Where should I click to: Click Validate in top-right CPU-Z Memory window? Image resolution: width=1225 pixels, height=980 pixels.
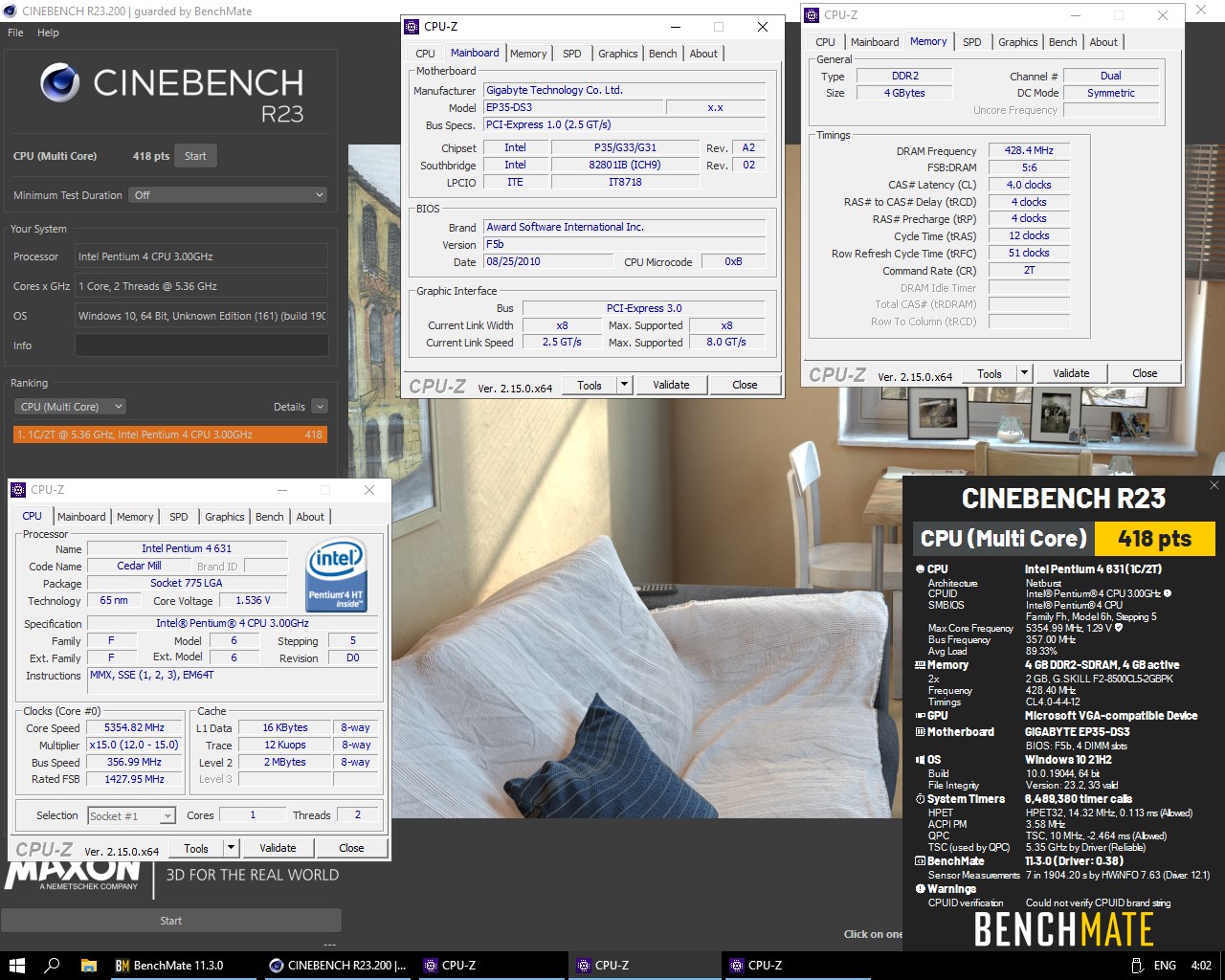pos(1071,373)
